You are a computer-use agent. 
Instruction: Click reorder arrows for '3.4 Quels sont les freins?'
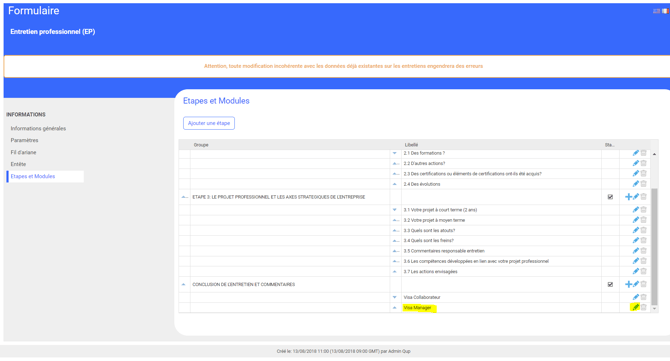point(396,241)
